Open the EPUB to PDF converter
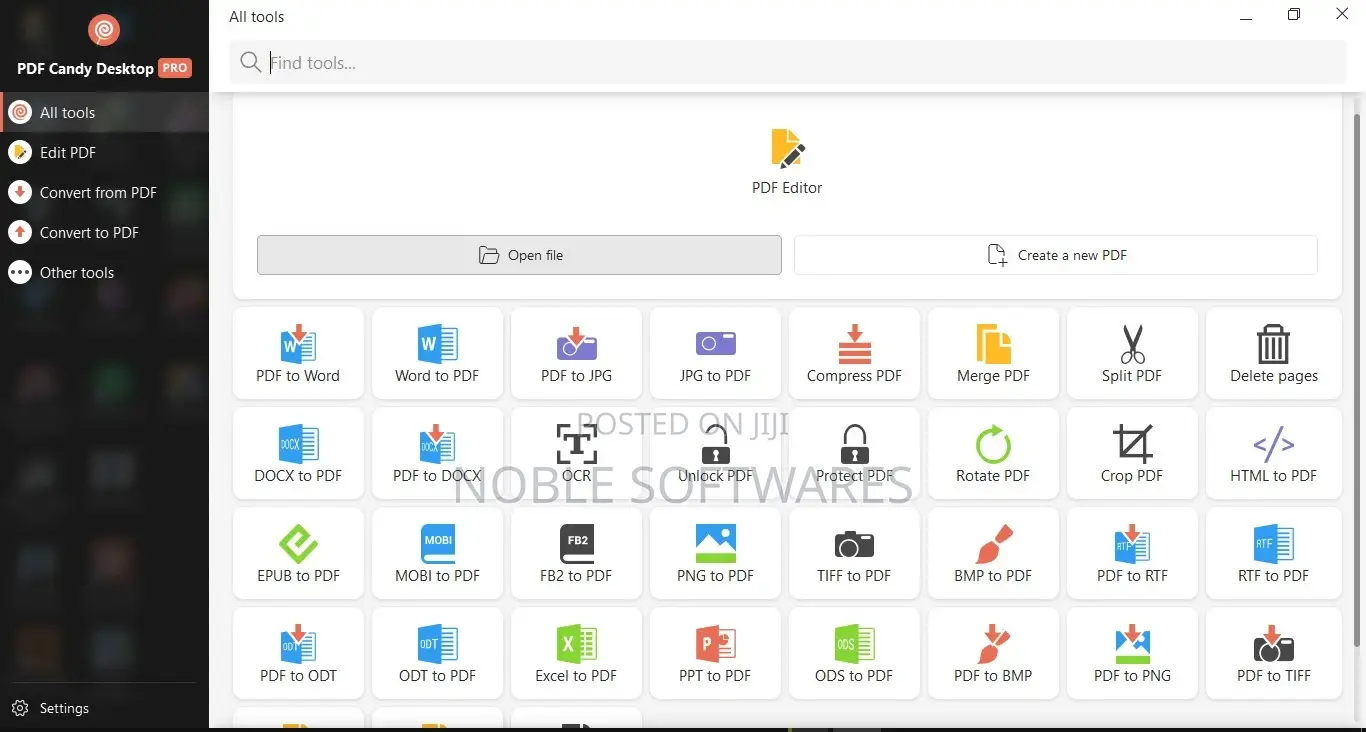The image size is (1366, 732). (x=298, y=553)
